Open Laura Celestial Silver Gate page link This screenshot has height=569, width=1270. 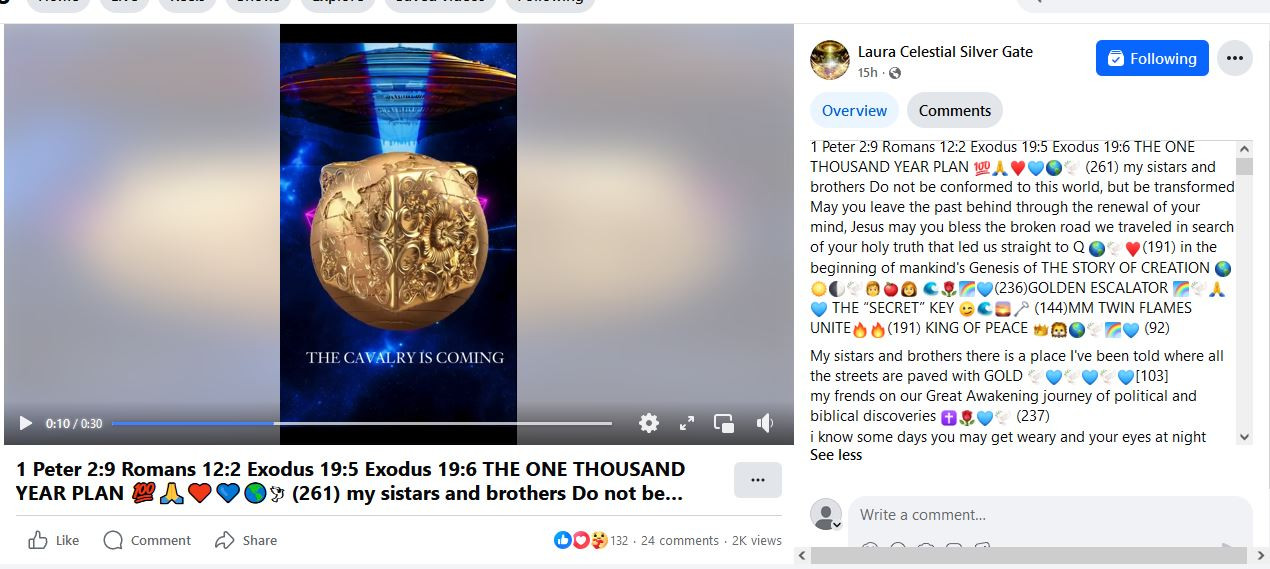(x=945, y=51)
